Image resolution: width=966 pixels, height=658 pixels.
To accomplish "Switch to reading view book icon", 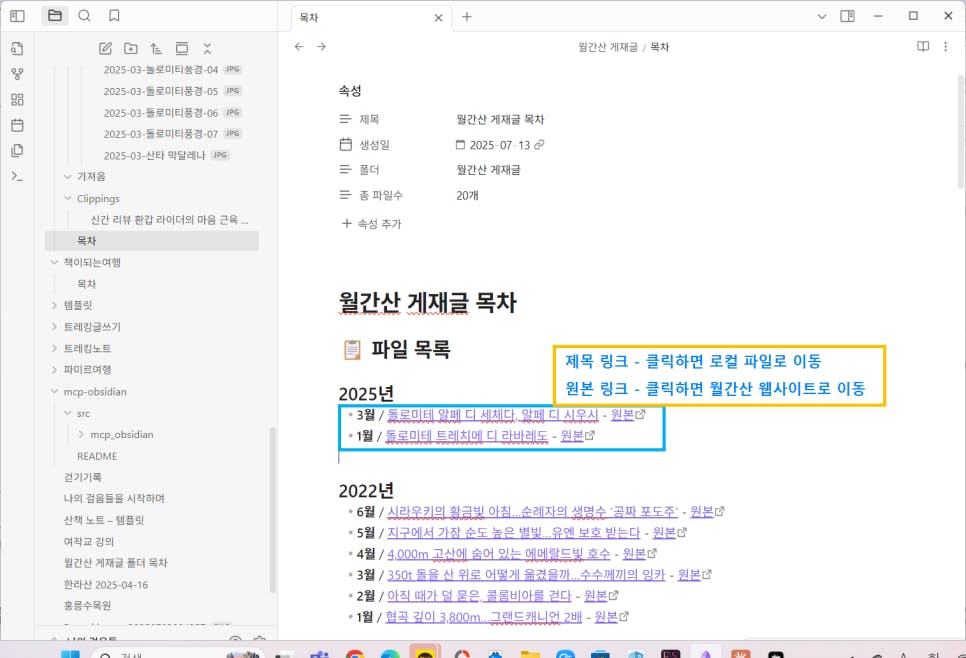I will (x=923, y=47).
